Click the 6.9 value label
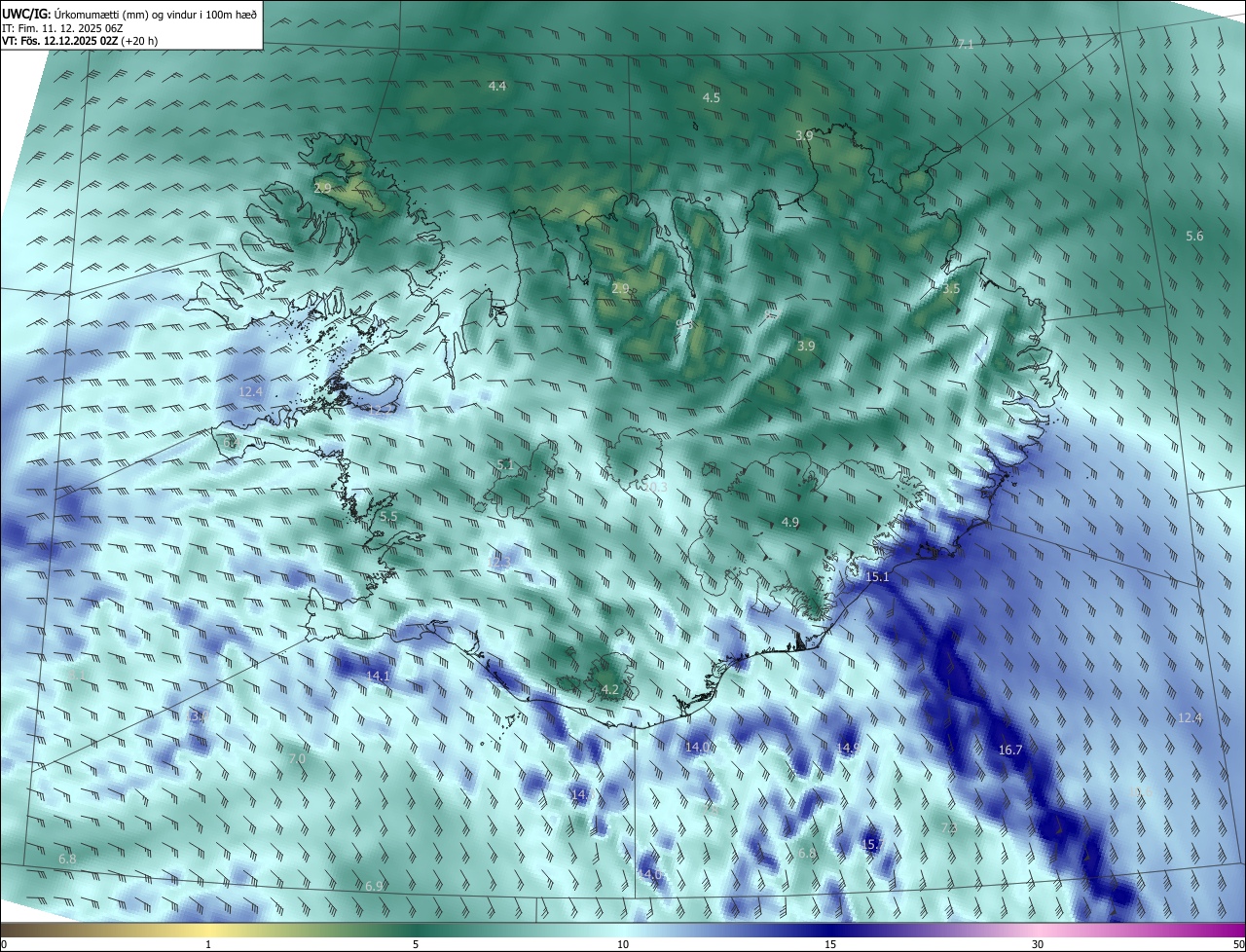1246x952 pixels. point(375,887)
